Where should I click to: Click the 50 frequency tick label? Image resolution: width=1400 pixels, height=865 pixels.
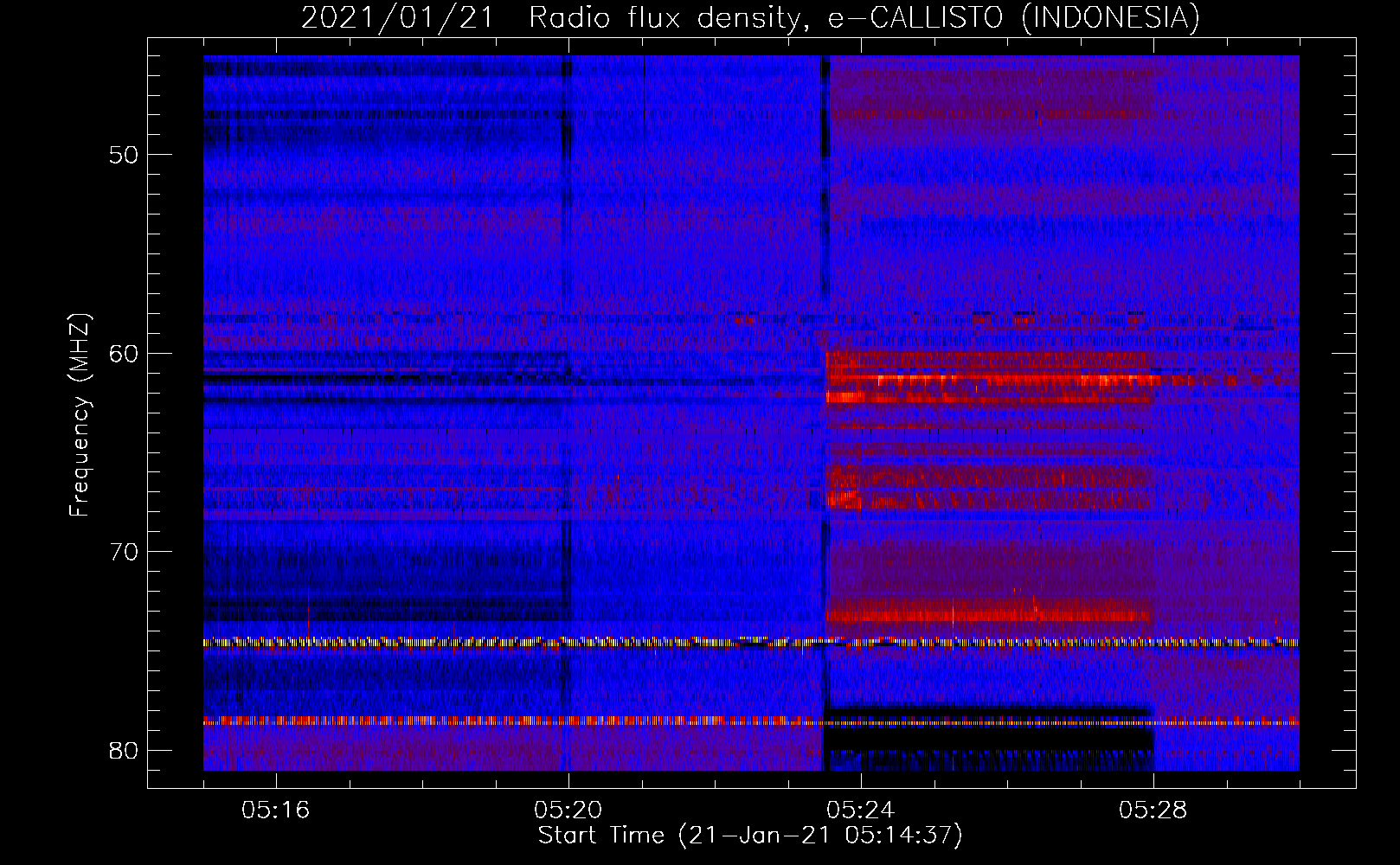125,155
